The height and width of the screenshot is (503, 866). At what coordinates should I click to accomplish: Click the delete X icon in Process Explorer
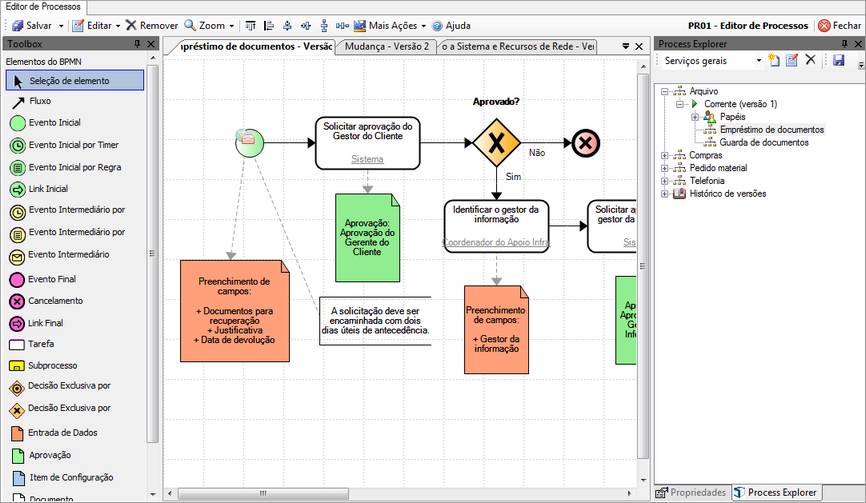click(810, 60)
